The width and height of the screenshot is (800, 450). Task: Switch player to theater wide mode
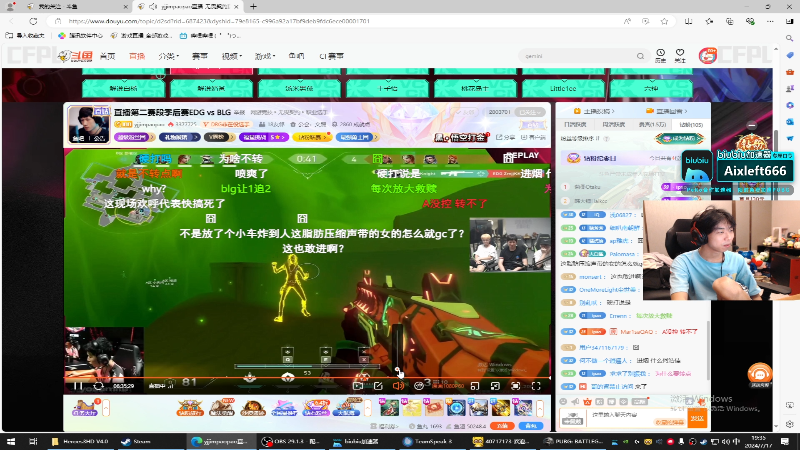click(x=495, y=386)
